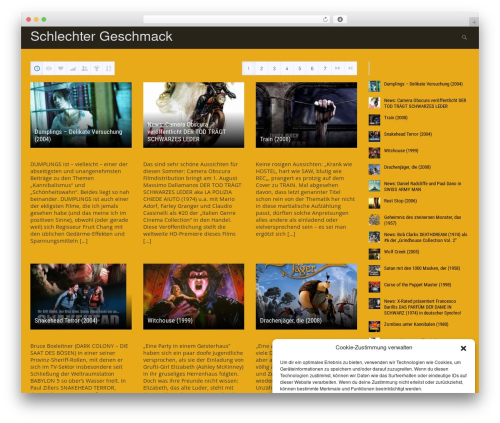Open Drachenjäger, die (2008) post image
Screen dimensions: 500x423
pos(306,297)
